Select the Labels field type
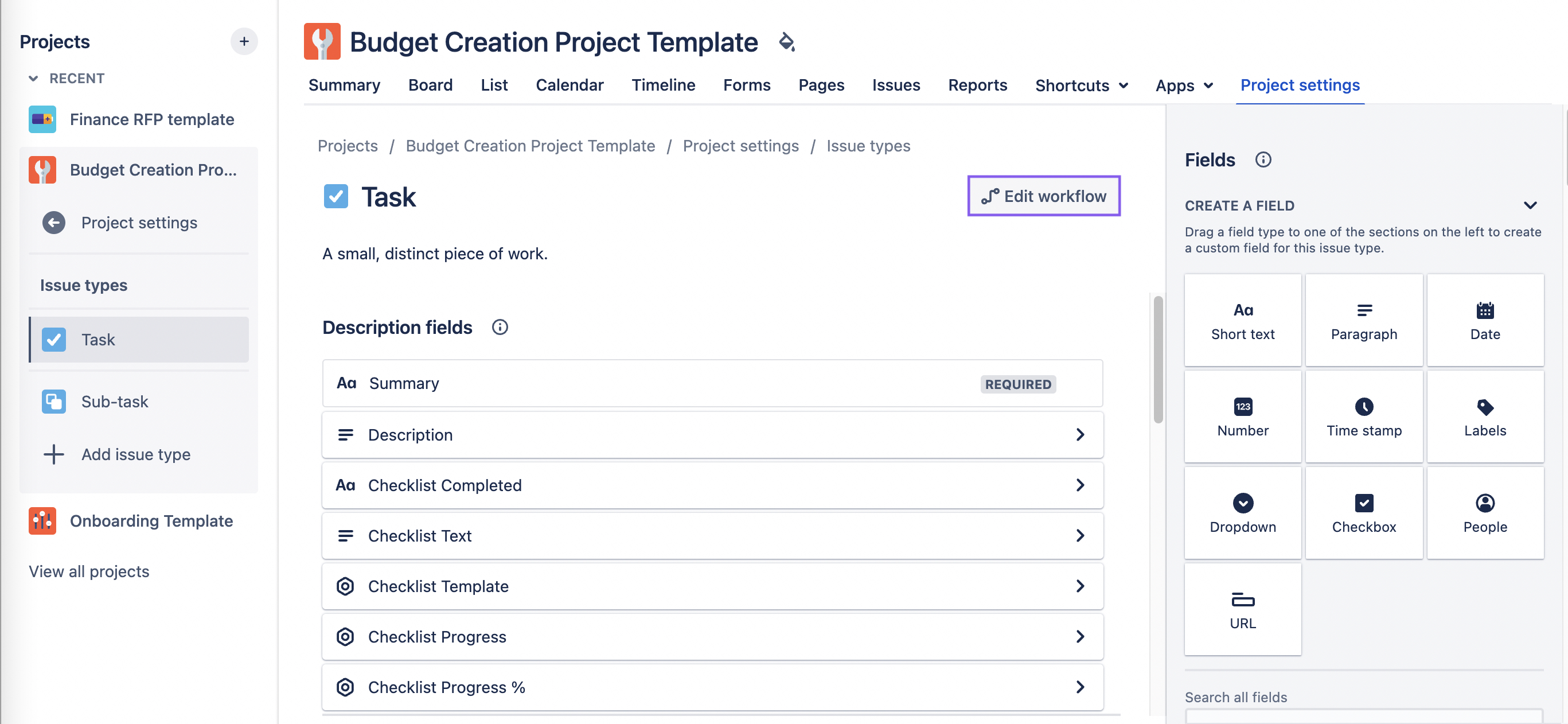 pyautogui.click(x=1485, y=417)
